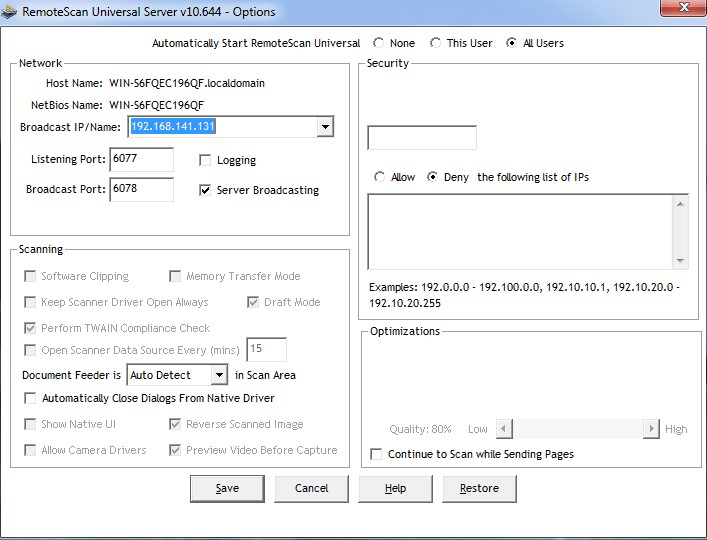Enable Continue to Scan while Sending Pages
Image resolution: width=707 pixels, height=540 pixels.
pos(376,454)
